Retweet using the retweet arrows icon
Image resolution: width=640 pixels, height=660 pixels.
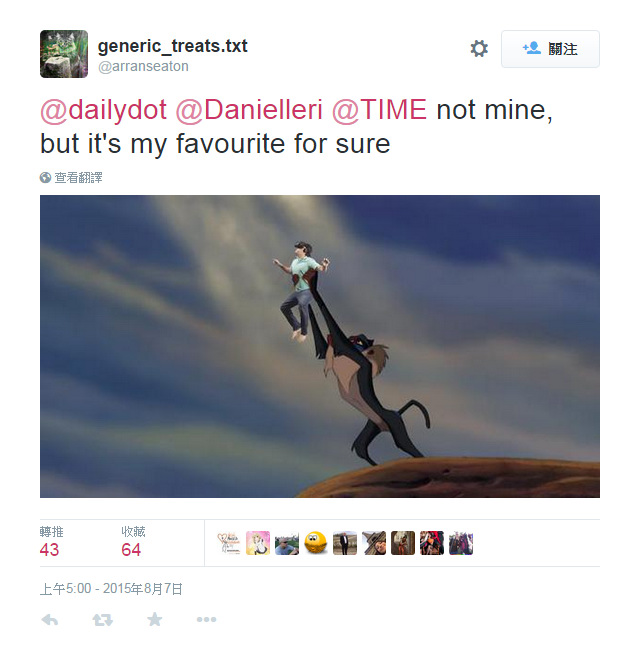coord(102,620)
